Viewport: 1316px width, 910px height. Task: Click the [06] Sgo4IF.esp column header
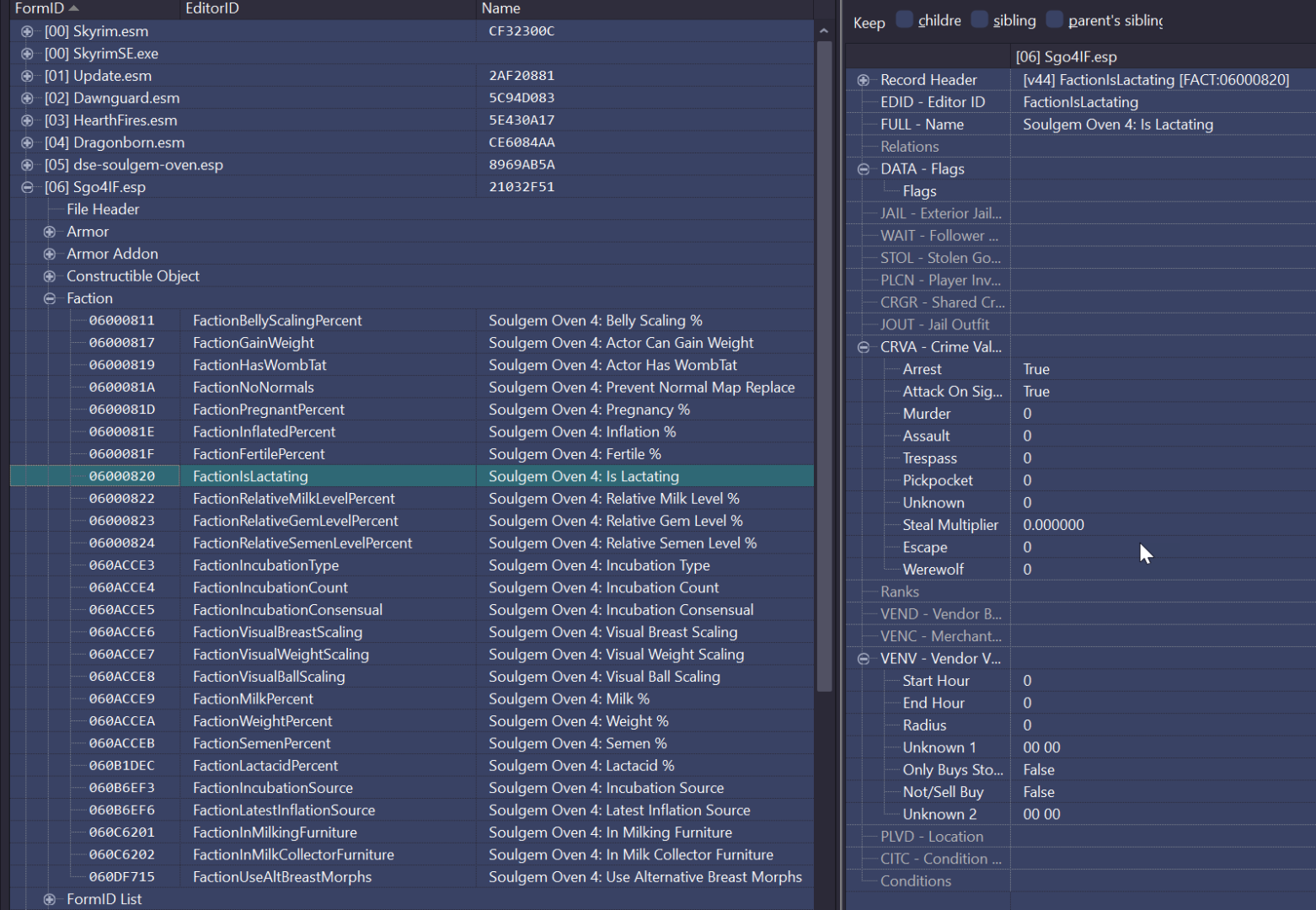point(1163,56)
